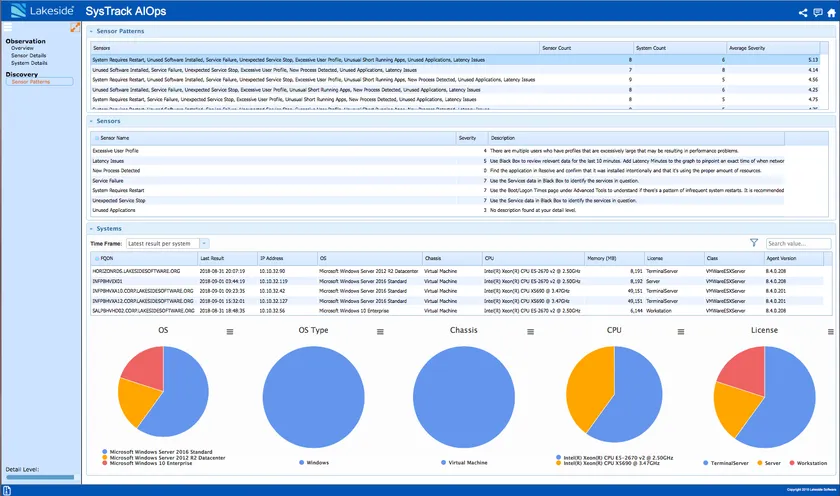Click the Search value input field

(797, 243)
